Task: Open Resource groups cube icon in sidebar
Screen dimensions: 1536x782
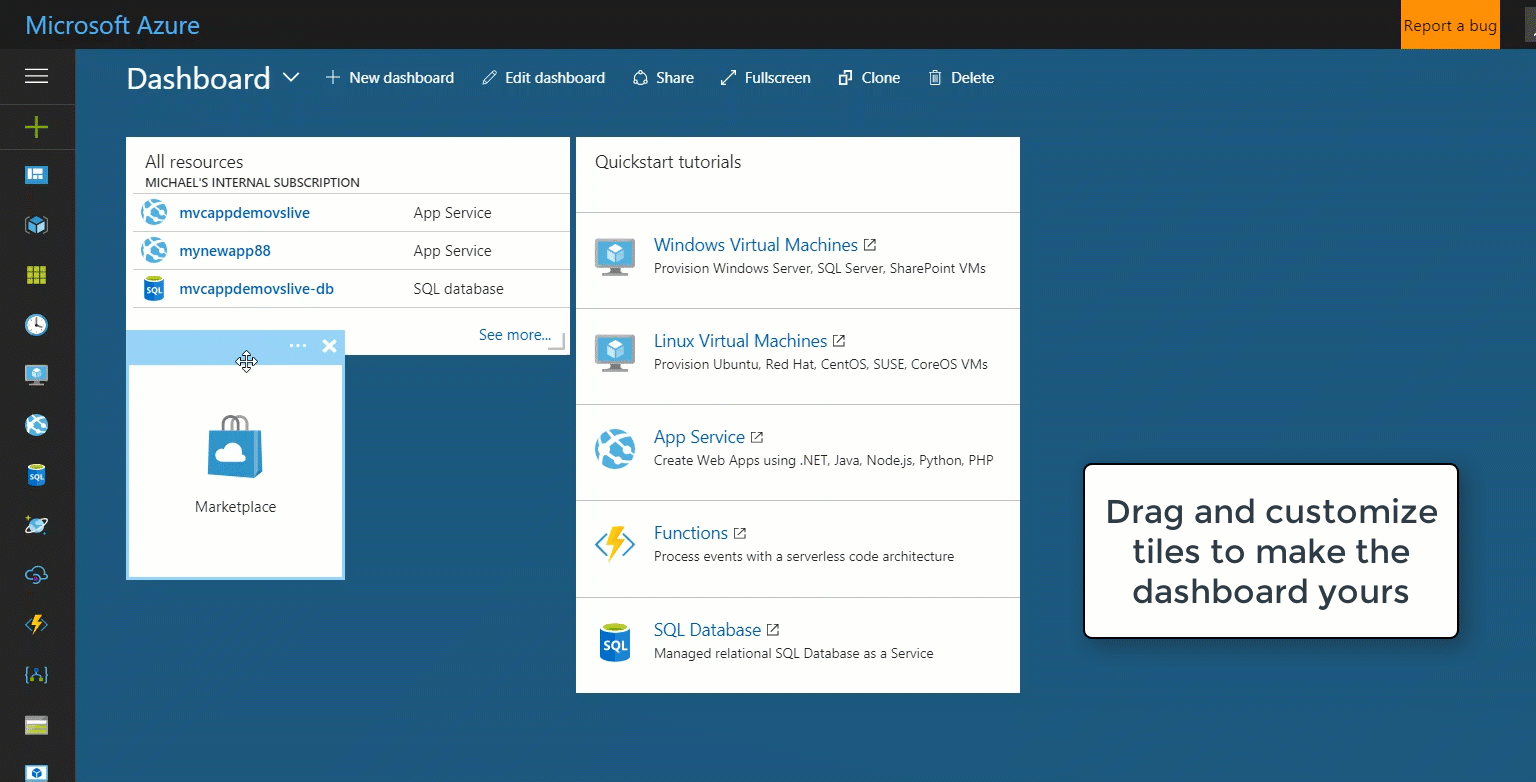Action: [37, 225]
